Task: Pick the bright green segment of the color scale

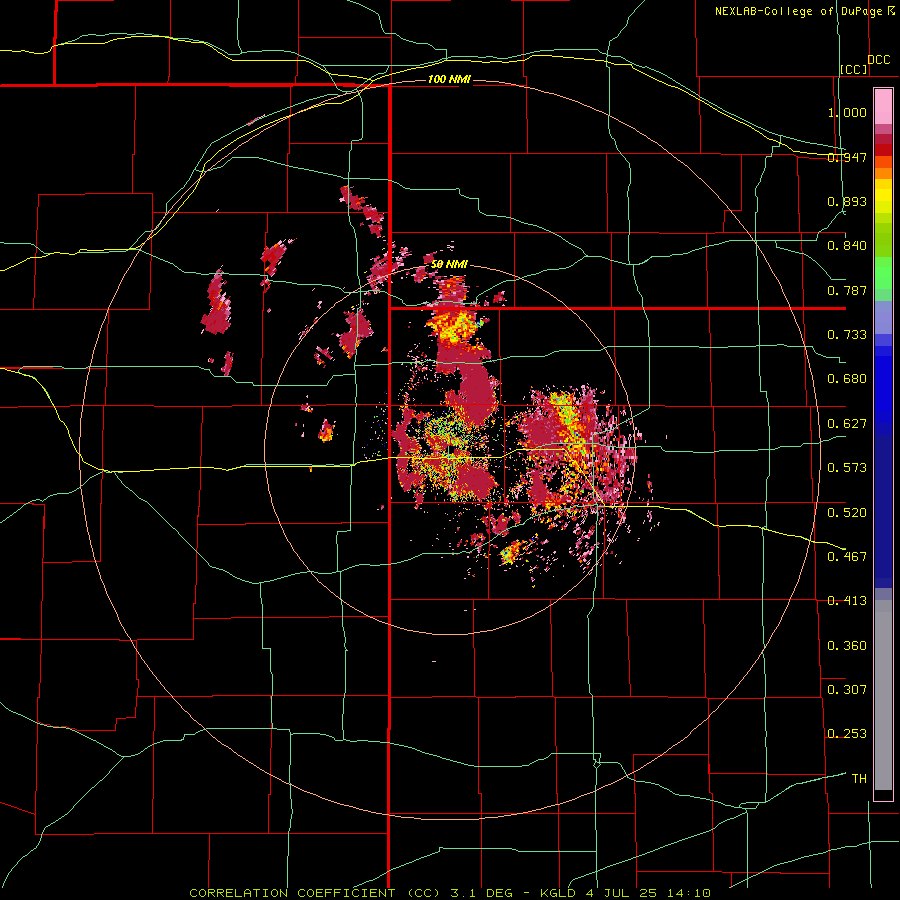Action: pyautogui.click(x=883, y=273)
